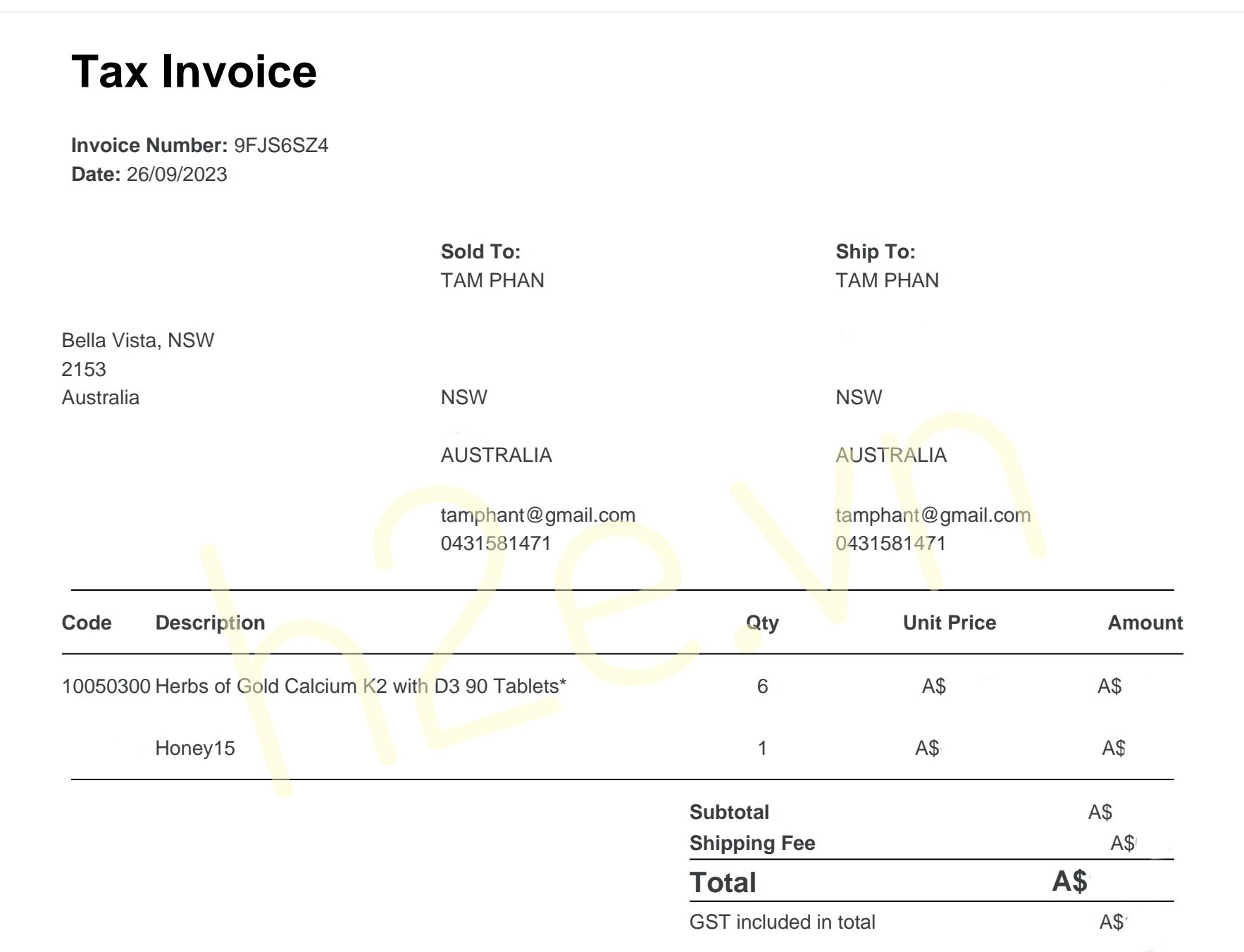
Task: Select TAM PHAN under Ship To
Action: pyautogui.click(x=888, y=281)
